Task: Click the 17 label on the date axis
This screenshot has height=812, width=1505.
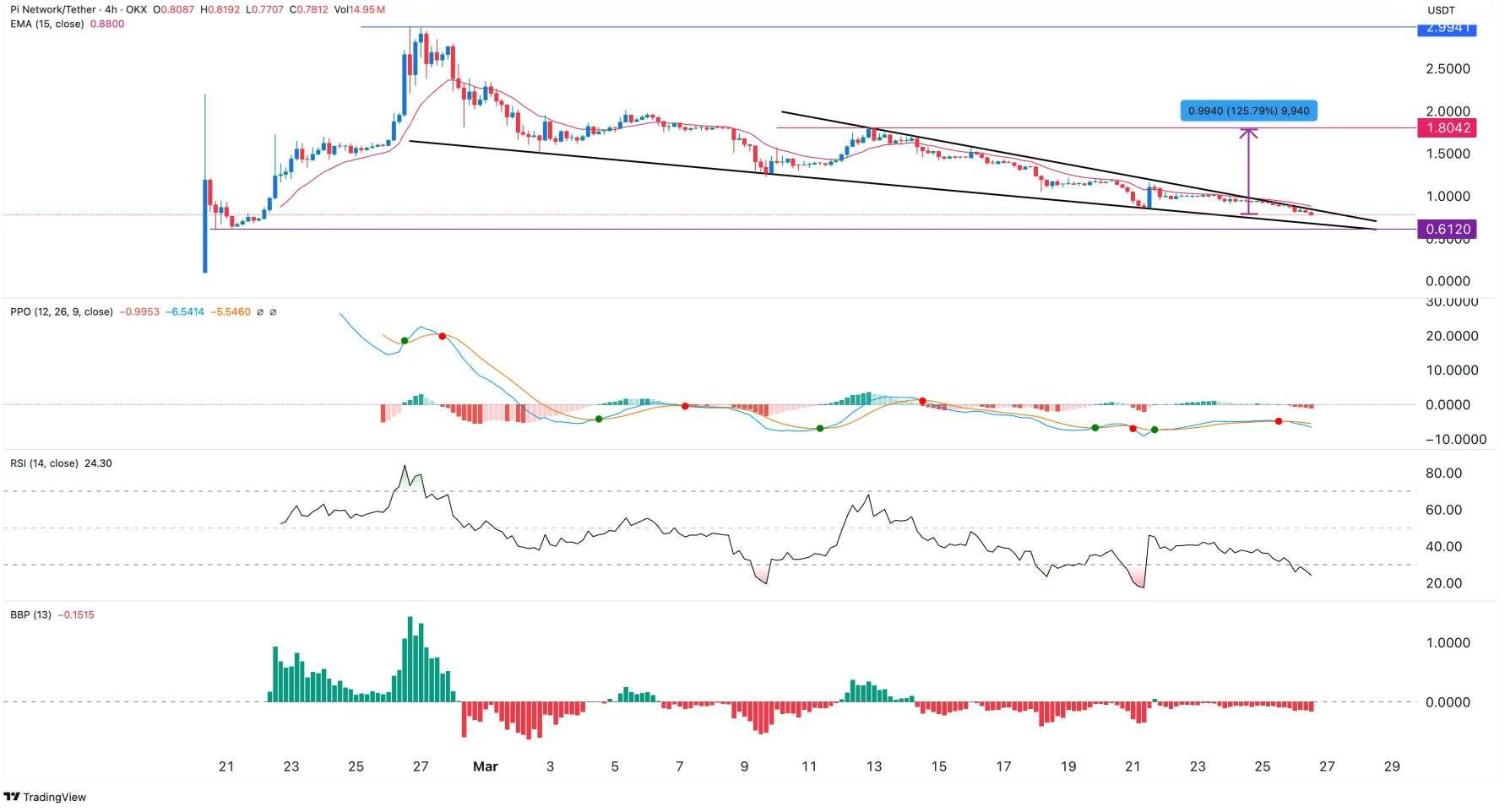Action: 1003,766
